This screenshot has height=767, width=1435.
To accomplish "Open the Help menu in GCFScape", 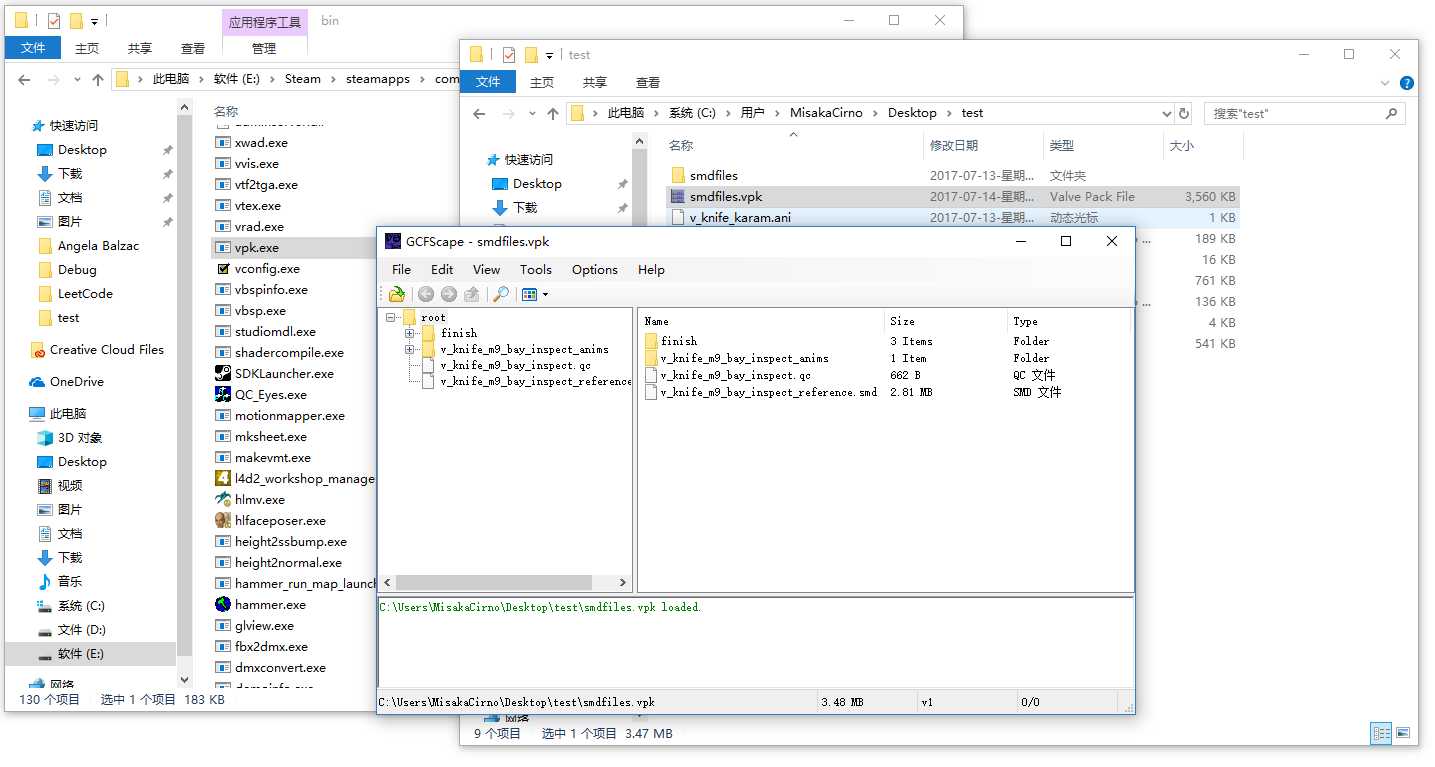I will 651,269.
